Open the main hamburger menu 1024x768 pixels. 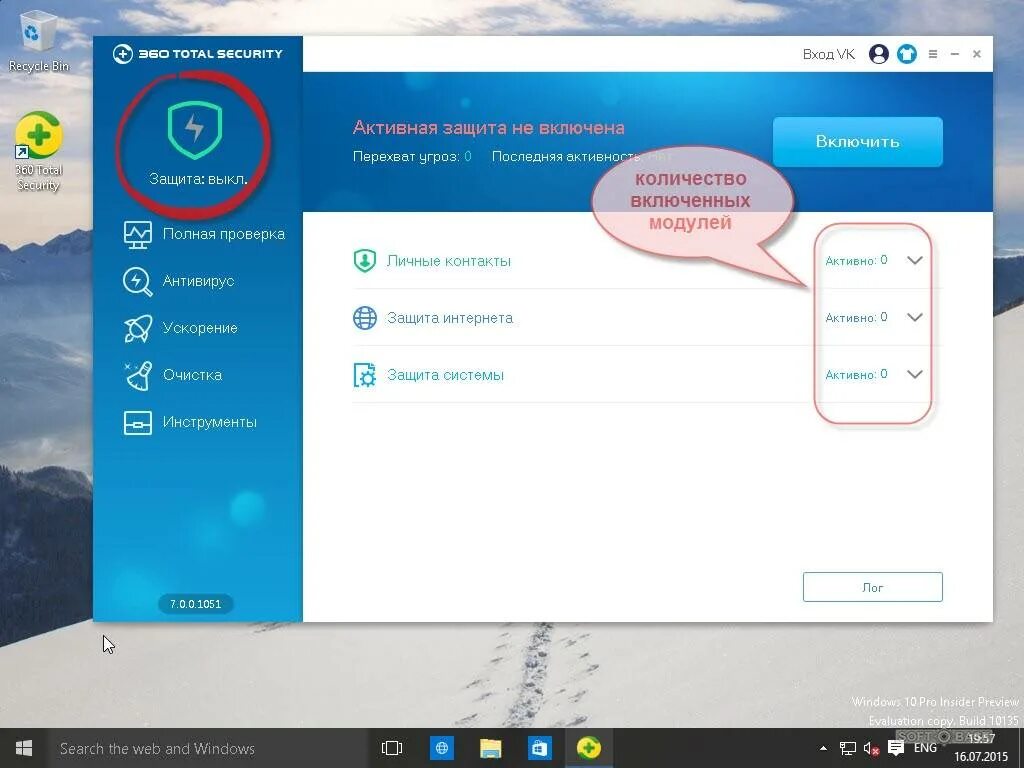click(933, 54)
